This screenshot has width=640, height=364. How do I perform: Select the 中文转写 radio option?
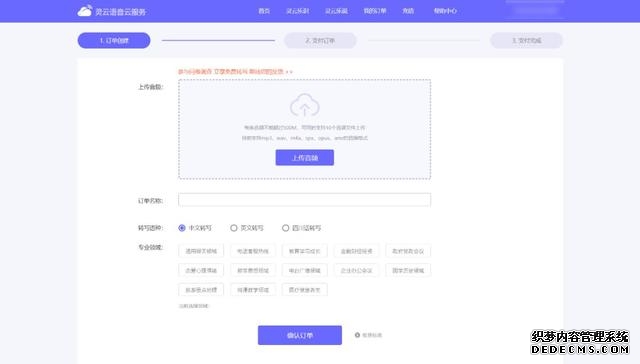tap(182, 228)
